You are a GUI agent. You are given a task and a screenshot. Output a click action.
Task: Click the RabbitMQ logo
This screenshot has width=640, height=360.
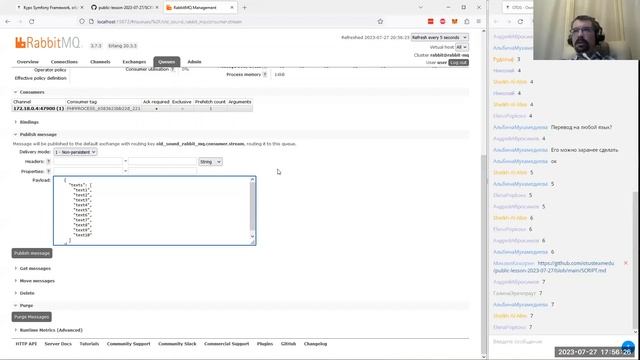click(47, 42)
